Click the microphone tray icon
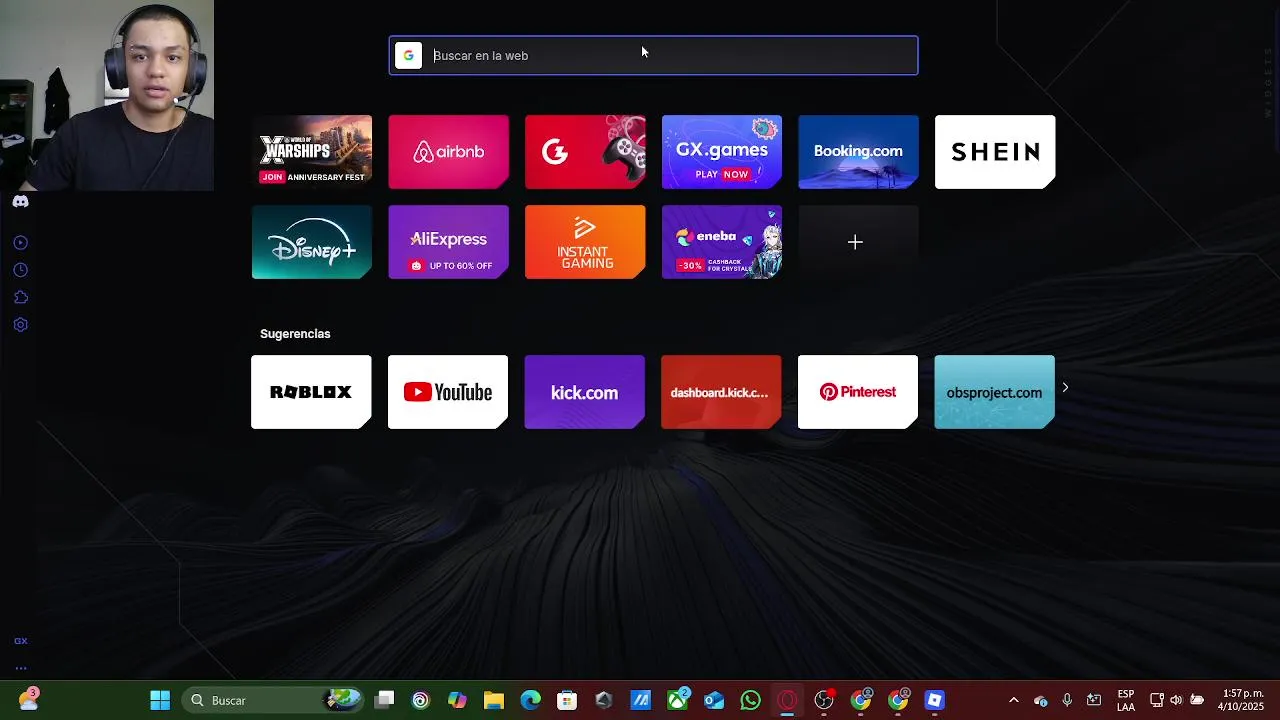This screenshot has height=720, width=1280. [1067, 700]
